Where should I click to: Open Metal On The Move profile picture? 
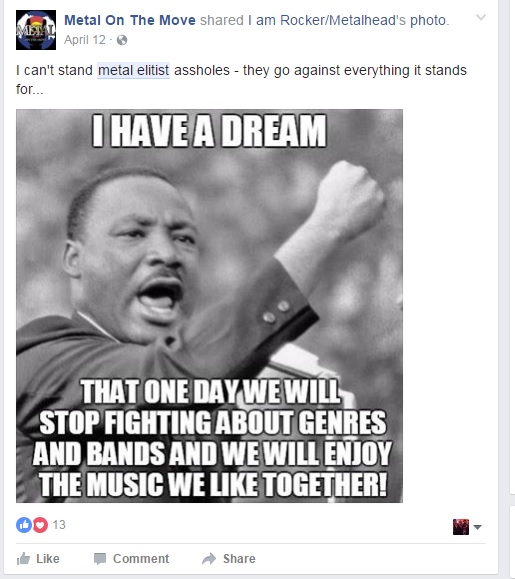pos(36,30)
